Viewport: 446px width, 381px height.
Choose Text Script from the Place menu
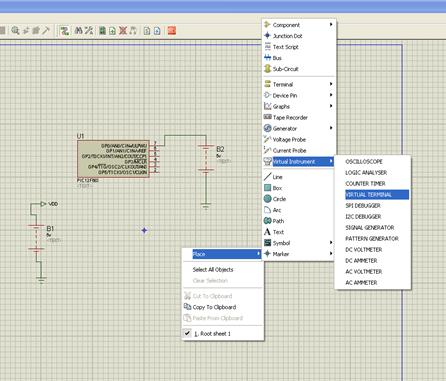coord(298,47)
